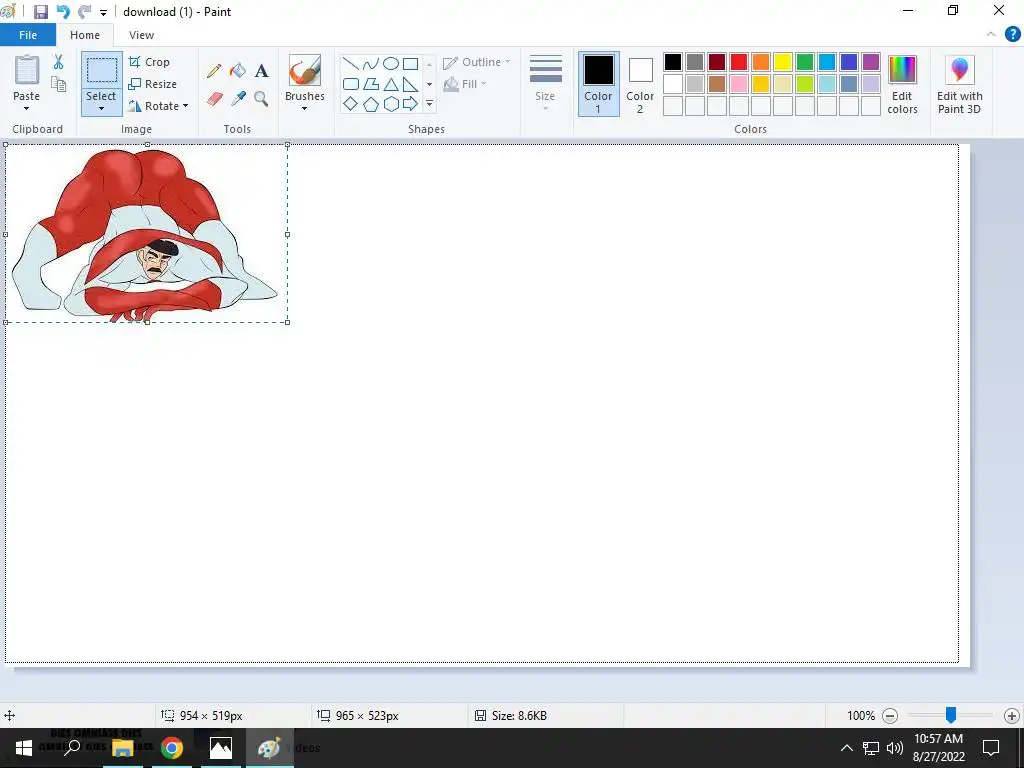
Task: Click the zoom slider handle
Action: click(x=951, y=715)
